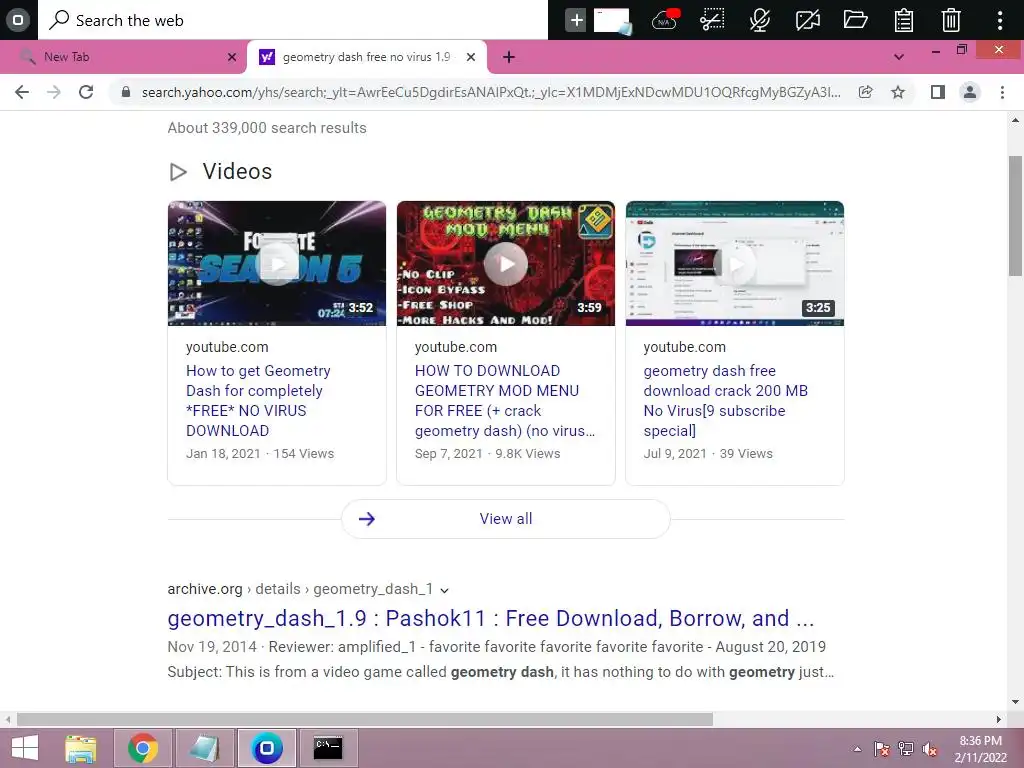Viewport: 1024px width, 768px height.
Task: Open a new browser tab with plus
Action: click(x=509, y=57)
